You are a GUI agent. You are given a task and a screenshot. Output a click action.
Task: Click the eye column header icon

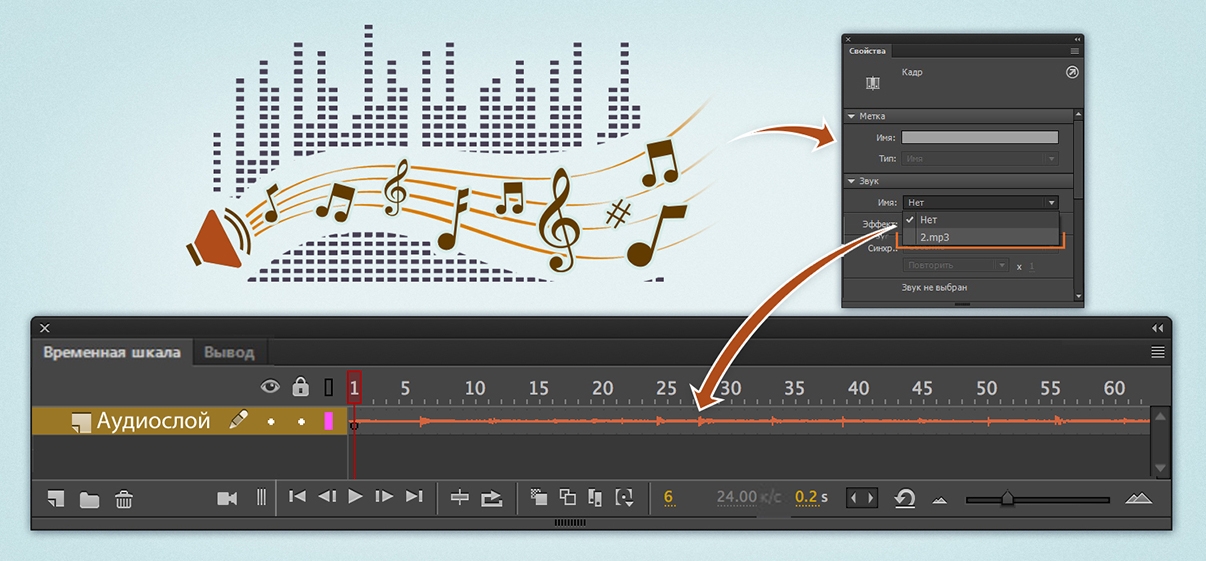click(270, 387)
